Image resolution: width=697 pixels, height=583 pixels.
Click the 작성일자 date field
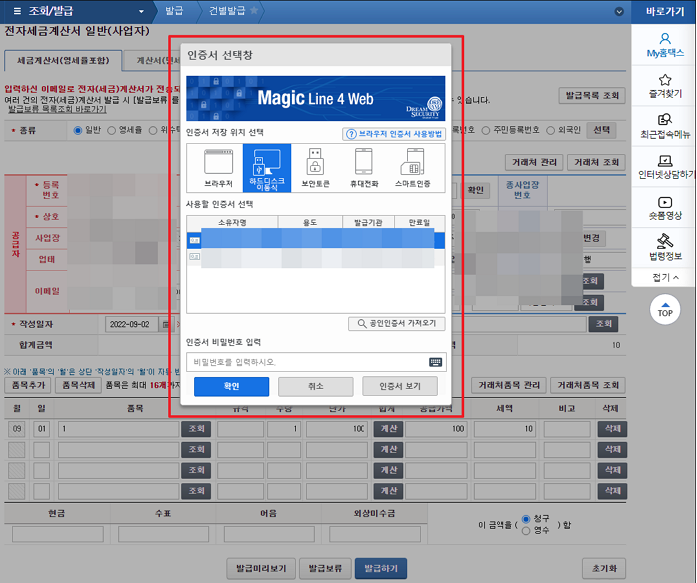pyautogui.click(x=132, y=324)
